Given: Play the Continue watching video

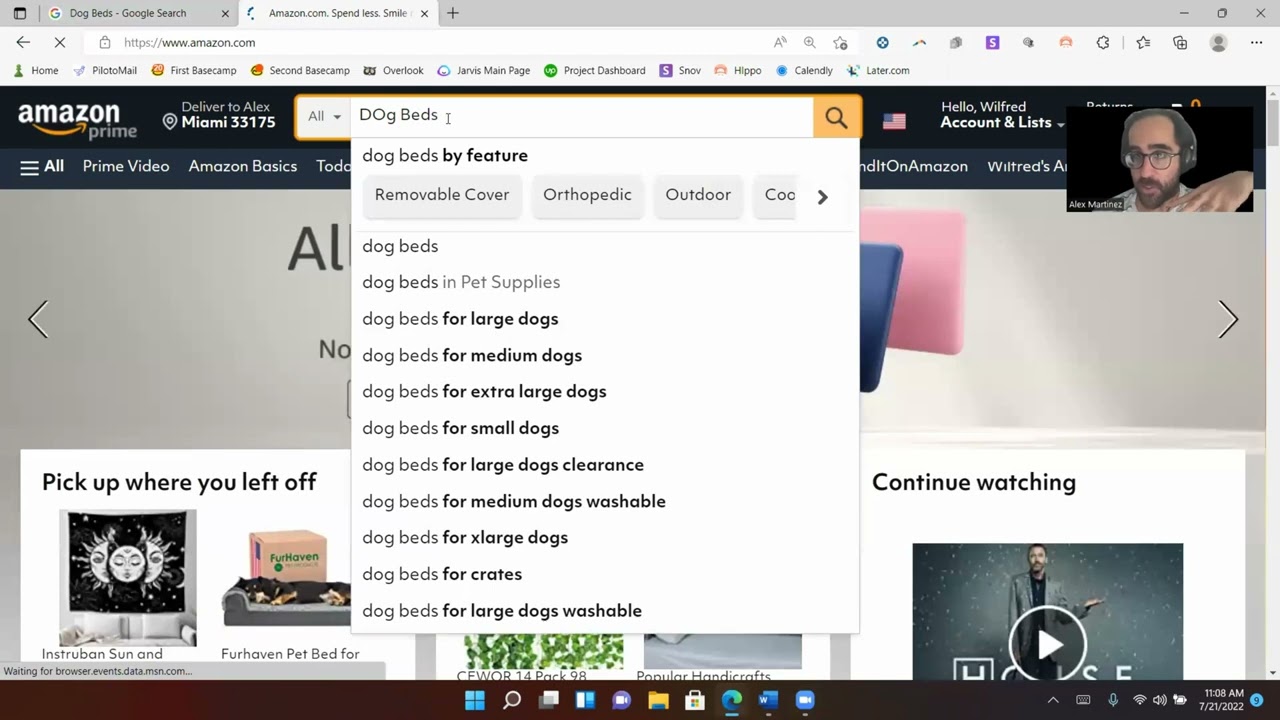Looking at the screenshot, I should (x=1048, y=643).
